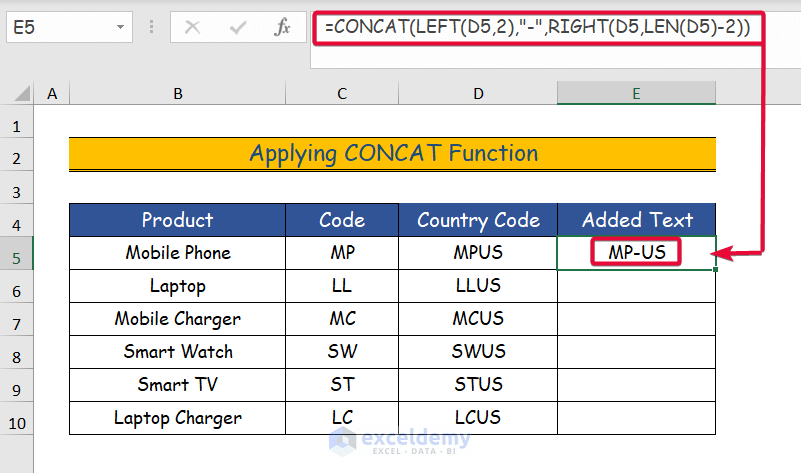Image resolution: width=801 pixels, height=473 pixels.
Task: Open the Name Box dropdown arrow
Action: pyautogui.click(x=121, y=28)
